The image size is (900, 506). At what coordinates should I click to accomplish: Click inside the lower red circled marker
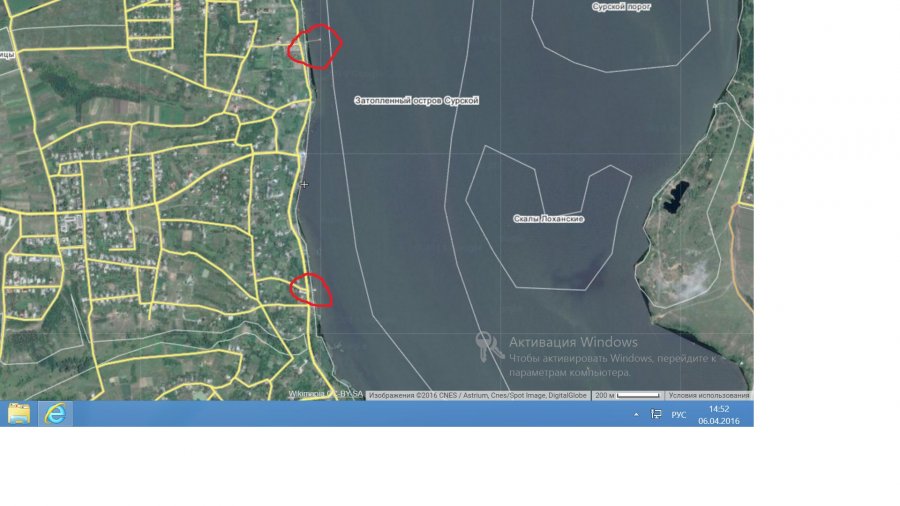point(311,290)
